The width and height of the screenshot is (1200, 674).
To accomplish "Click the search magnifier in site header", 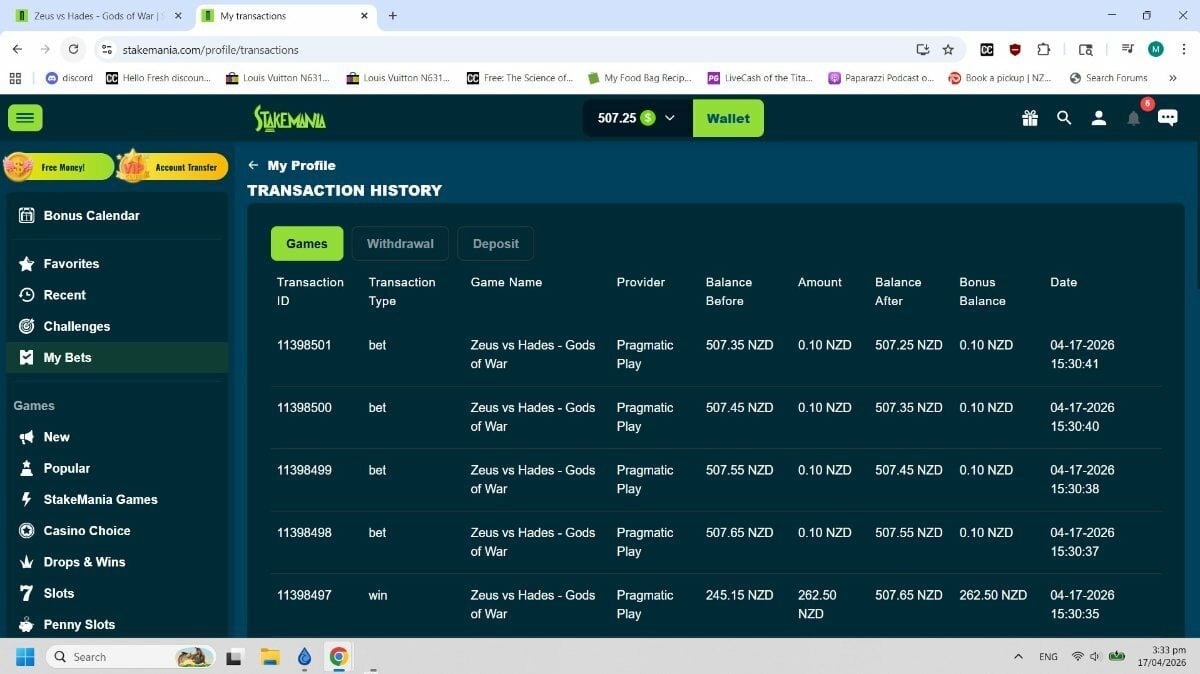I will click(x=1064, y=118).
